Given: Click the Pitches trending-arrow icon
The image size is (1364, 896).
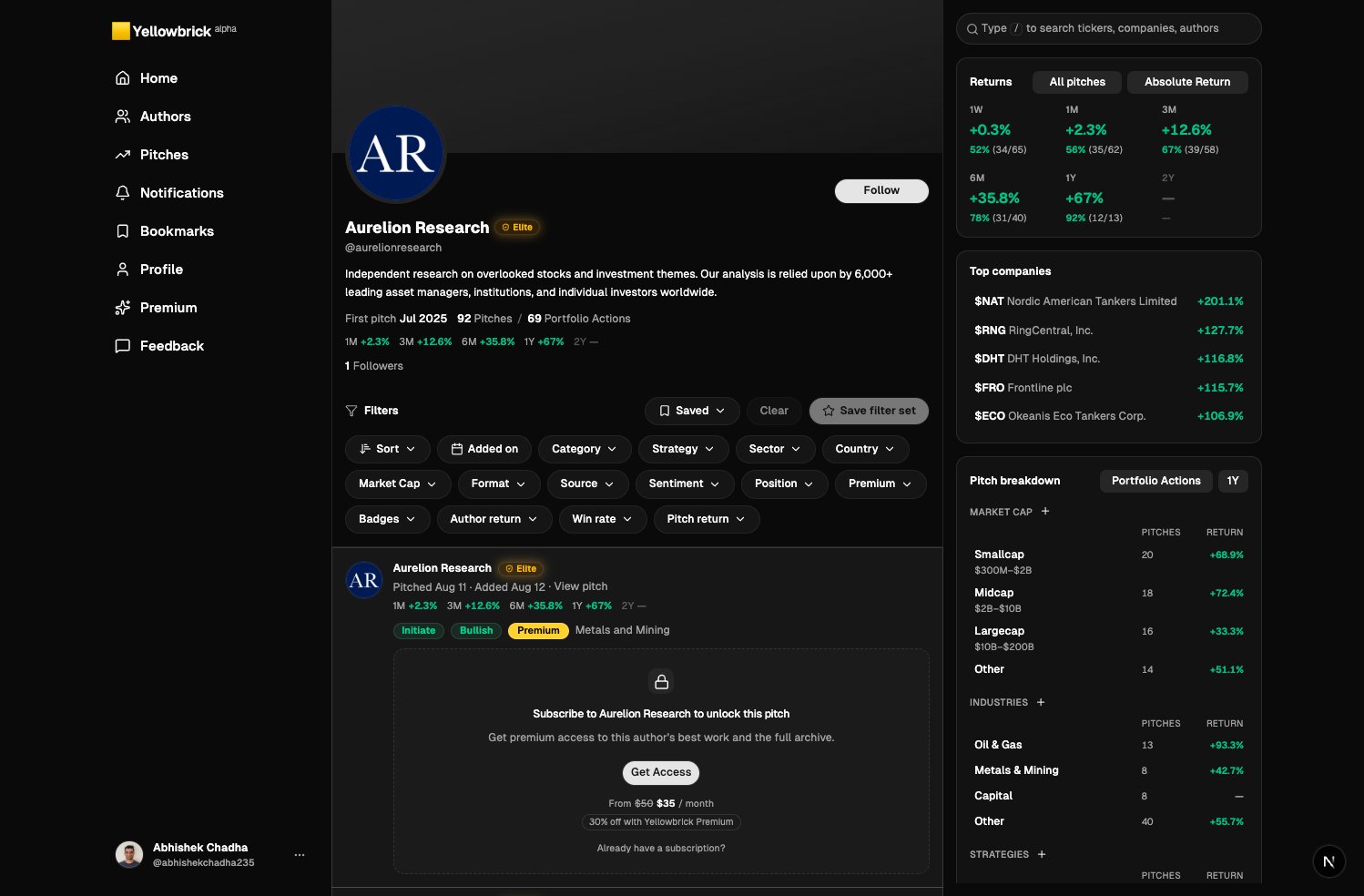Looking at the screenshot, I should pos(123,155).
